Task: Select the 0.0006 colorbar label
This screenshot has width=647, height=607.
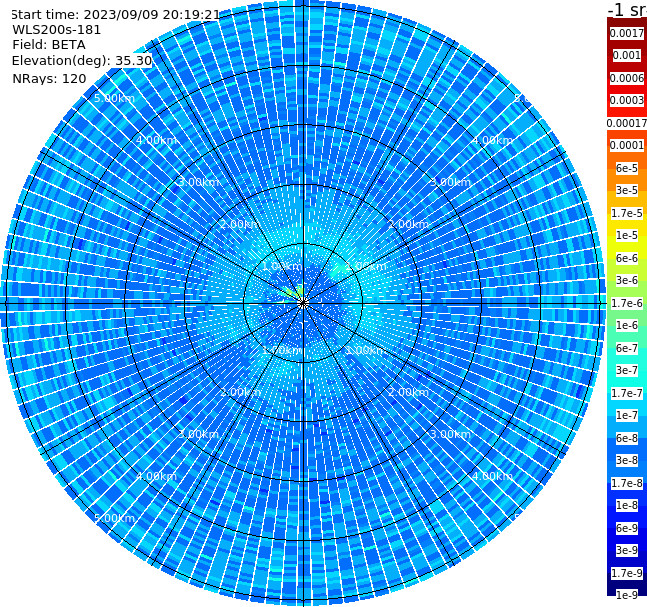Action: [627, 78]
